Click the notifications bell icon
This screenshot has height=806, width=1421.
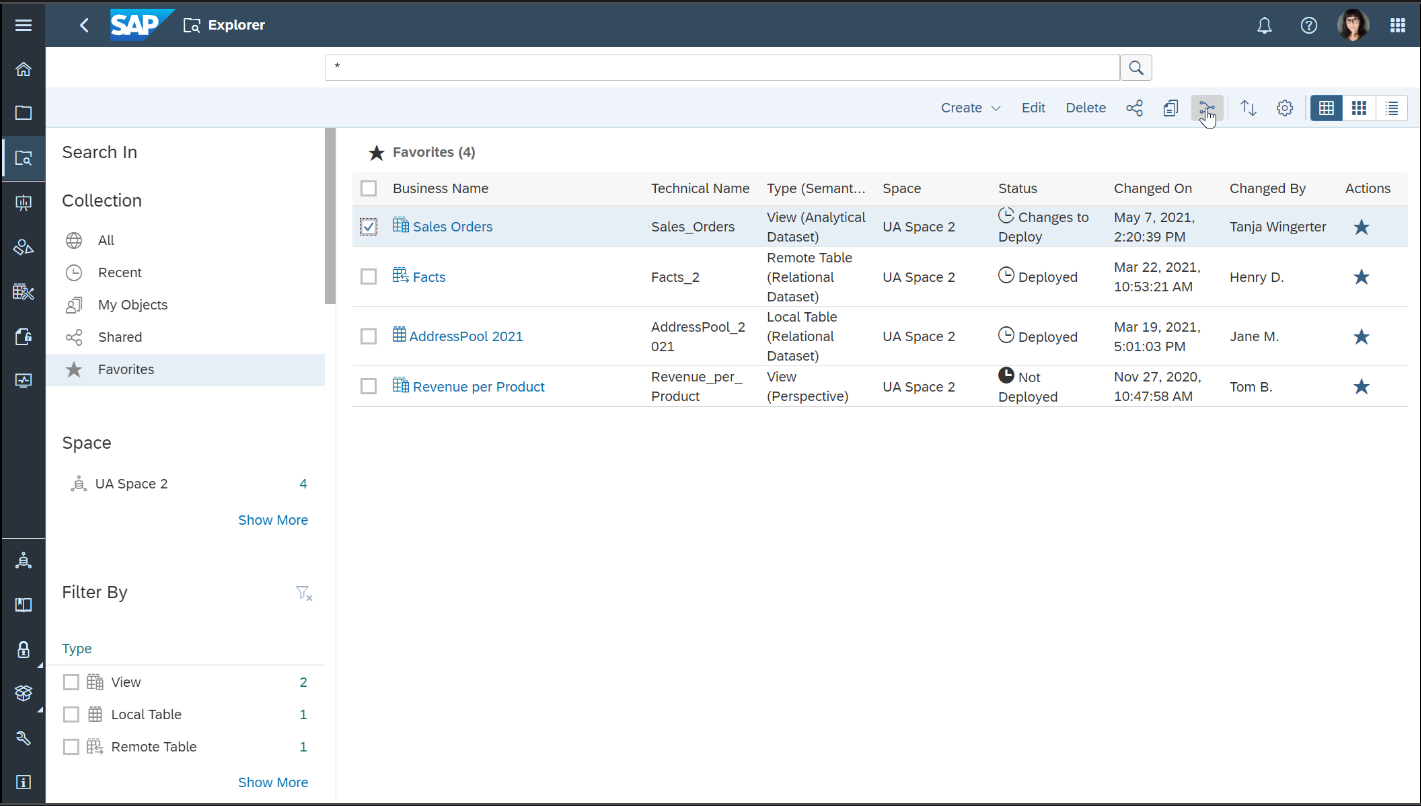click(1265, 25)
